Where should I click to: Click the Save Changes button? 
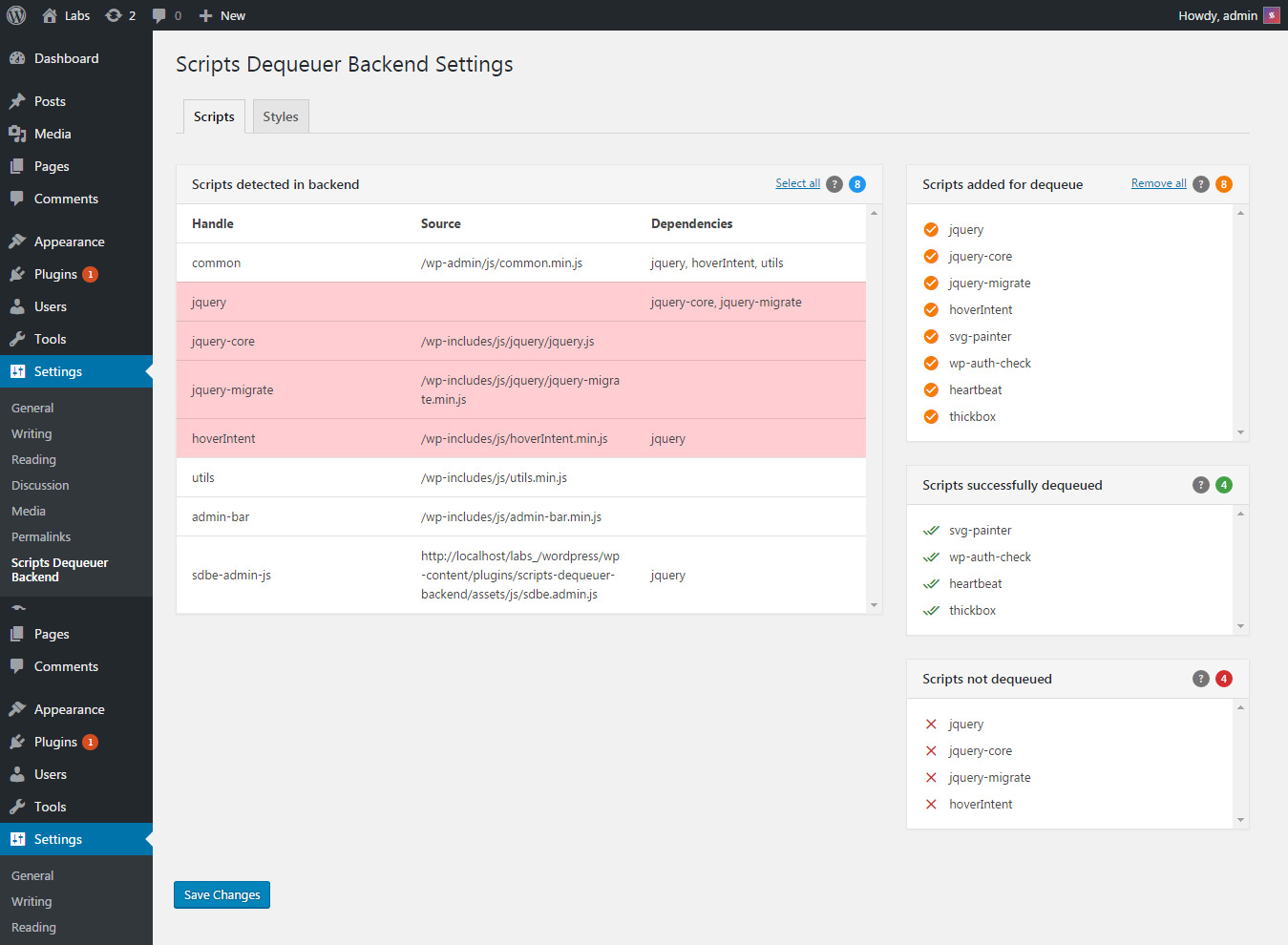pyautogui.click(x=222, y=894)
